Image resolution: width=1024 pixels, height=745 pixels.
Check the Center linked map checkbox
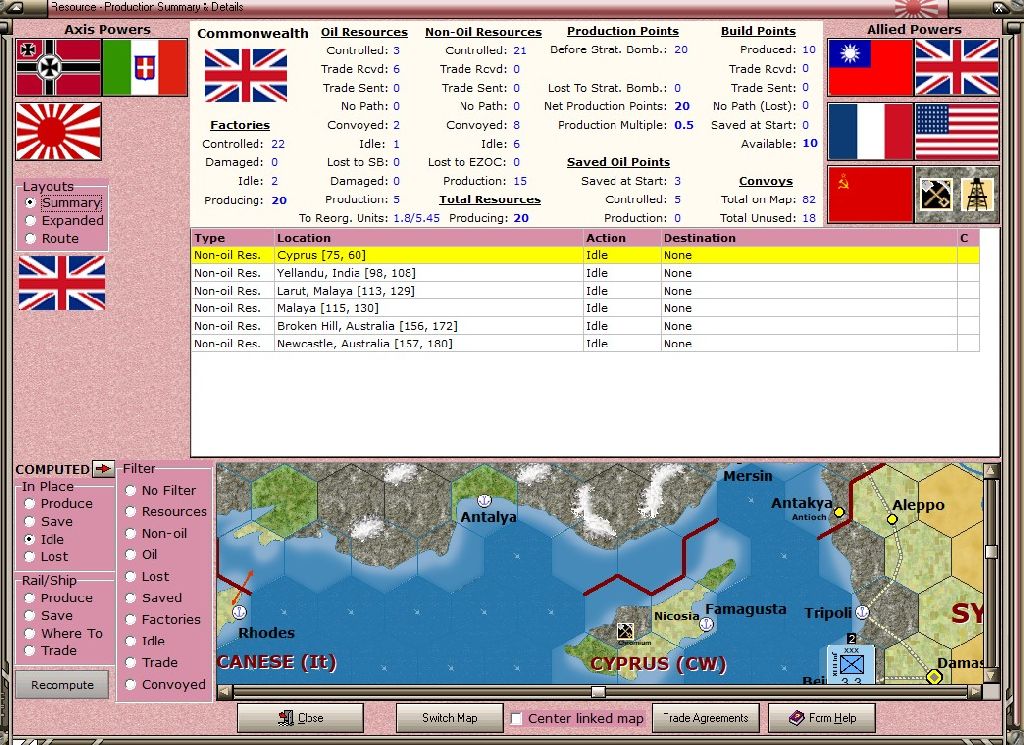(516, 718)
